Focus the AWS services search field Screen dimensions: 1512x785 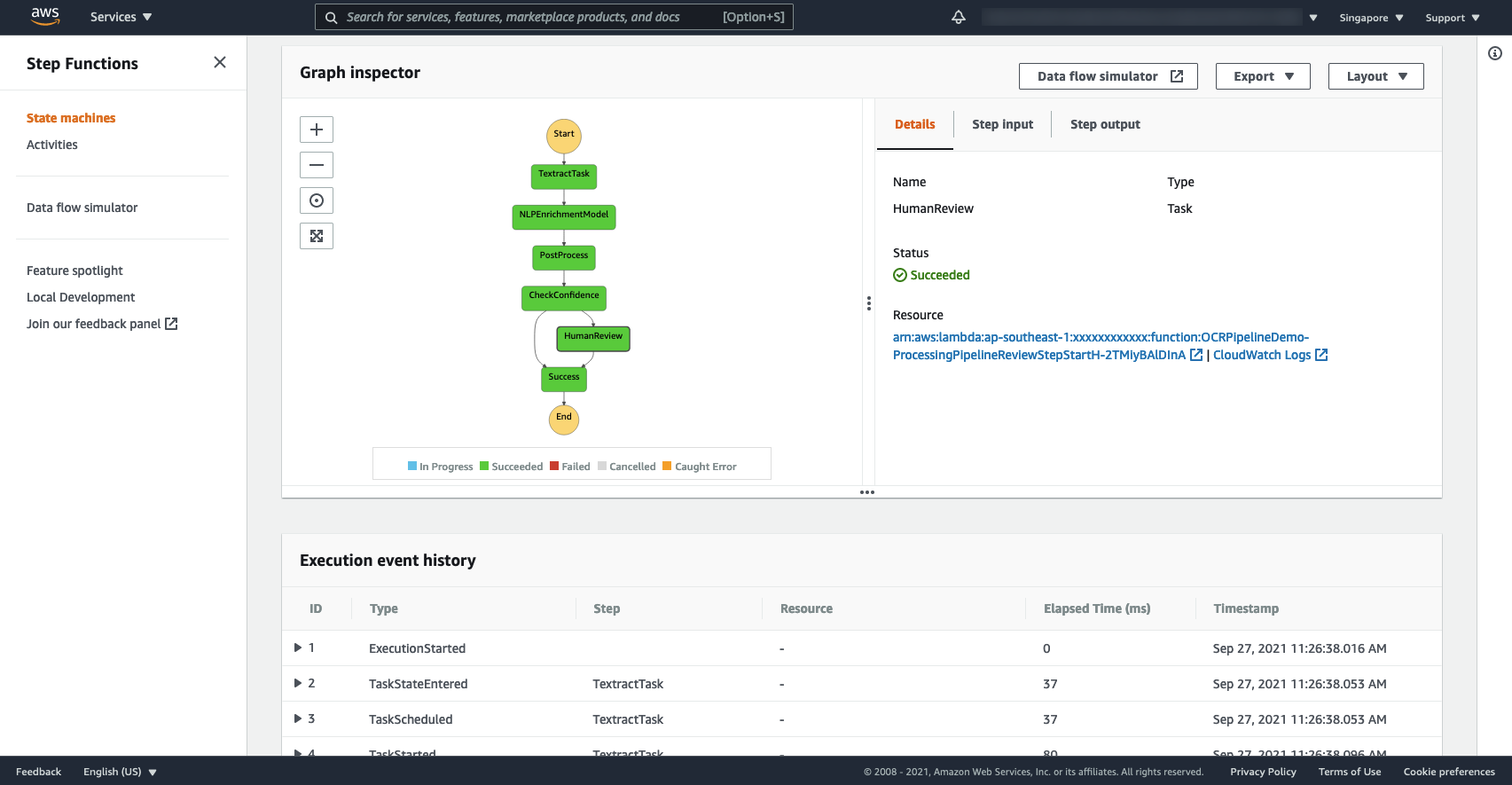[554, 17]
